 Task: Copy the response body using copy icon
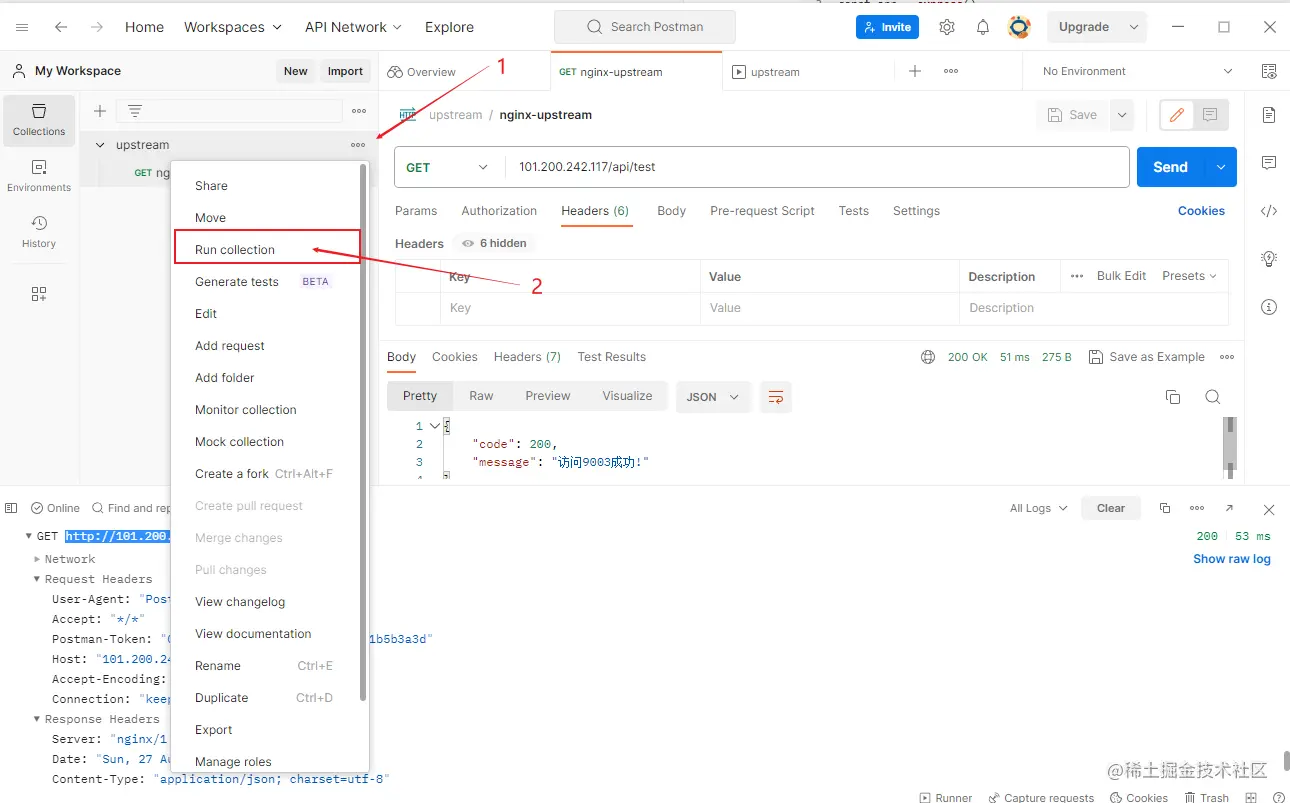[x=1173, y=397]
